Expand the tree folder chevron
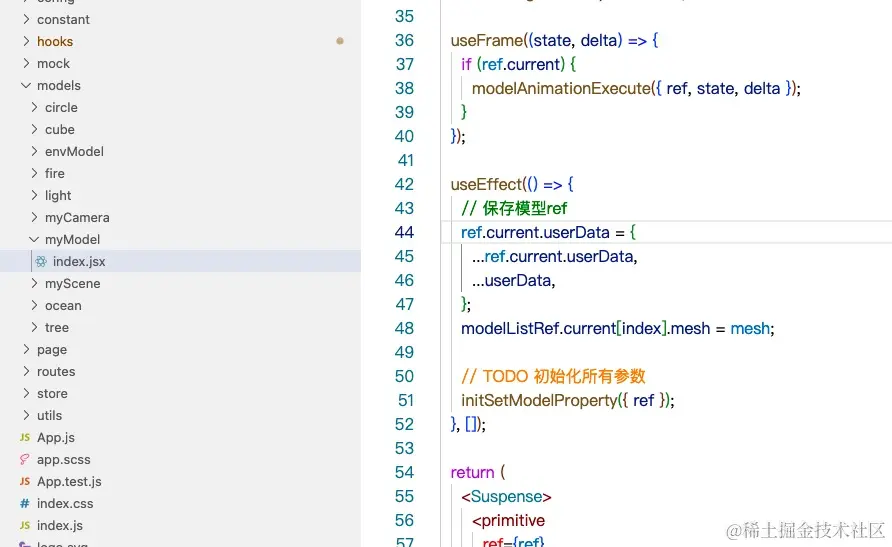892x547 pixels. 34,327
